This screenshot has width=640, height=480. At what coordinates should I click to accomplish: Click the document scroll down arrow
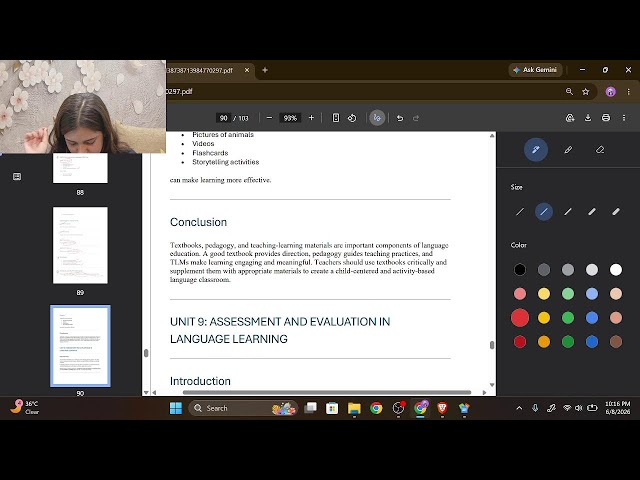(x=492, y=384)
